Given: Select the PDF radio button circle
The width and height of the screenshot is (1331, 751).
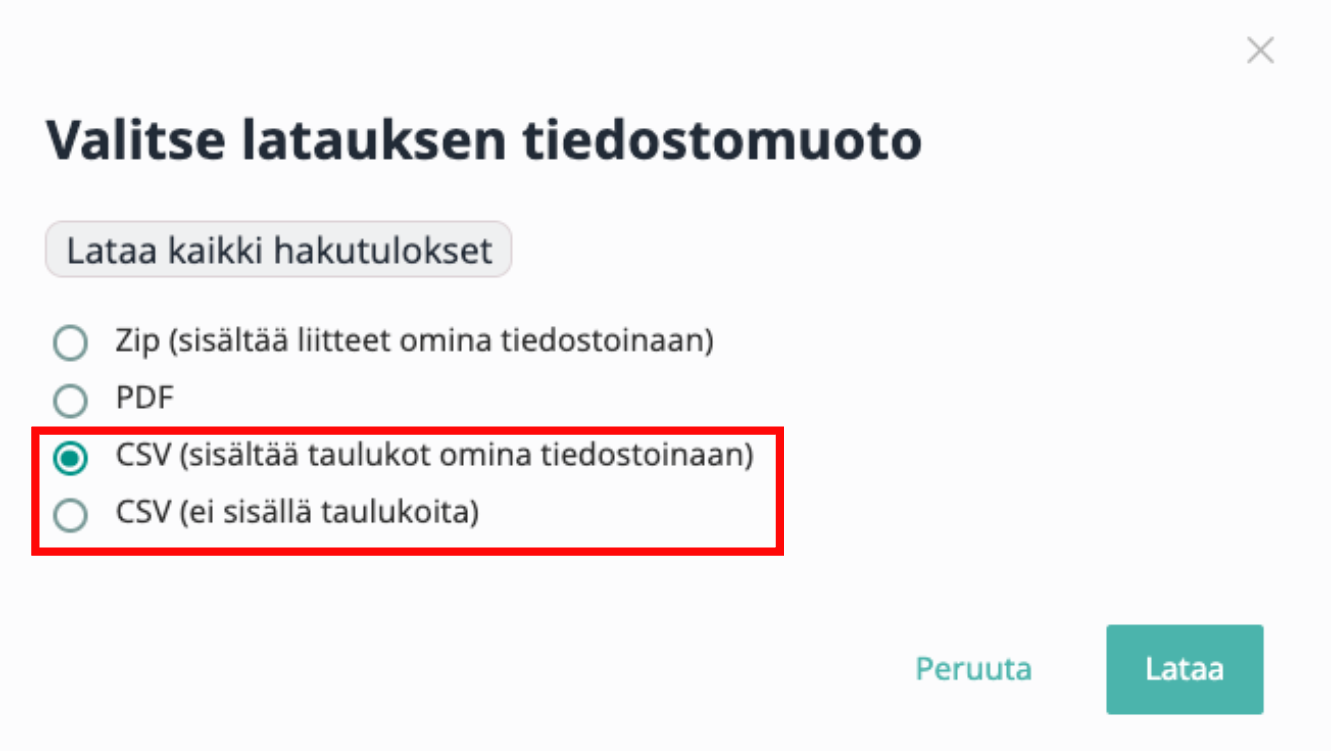Looking at the screenshot, I should 70,401.
